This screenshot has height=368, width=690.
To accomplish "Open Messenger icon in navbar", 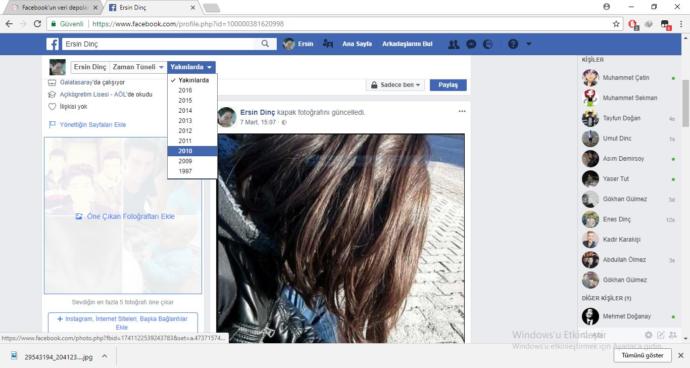I will [x=471, y=44].
